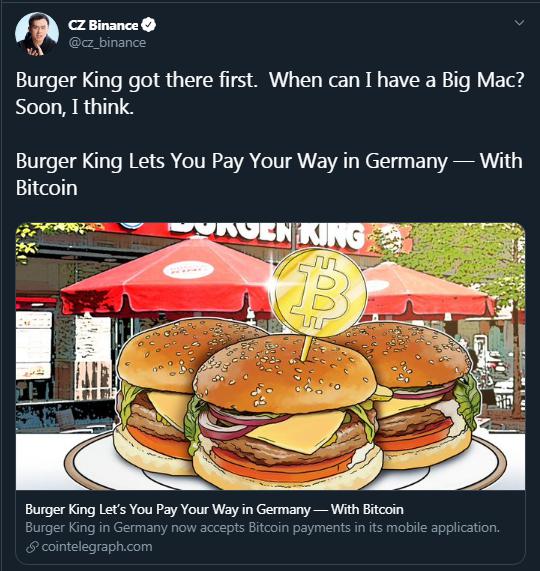Open tweet text 'Burger King got there first'
Screen dimensions: 540x571
137,80
